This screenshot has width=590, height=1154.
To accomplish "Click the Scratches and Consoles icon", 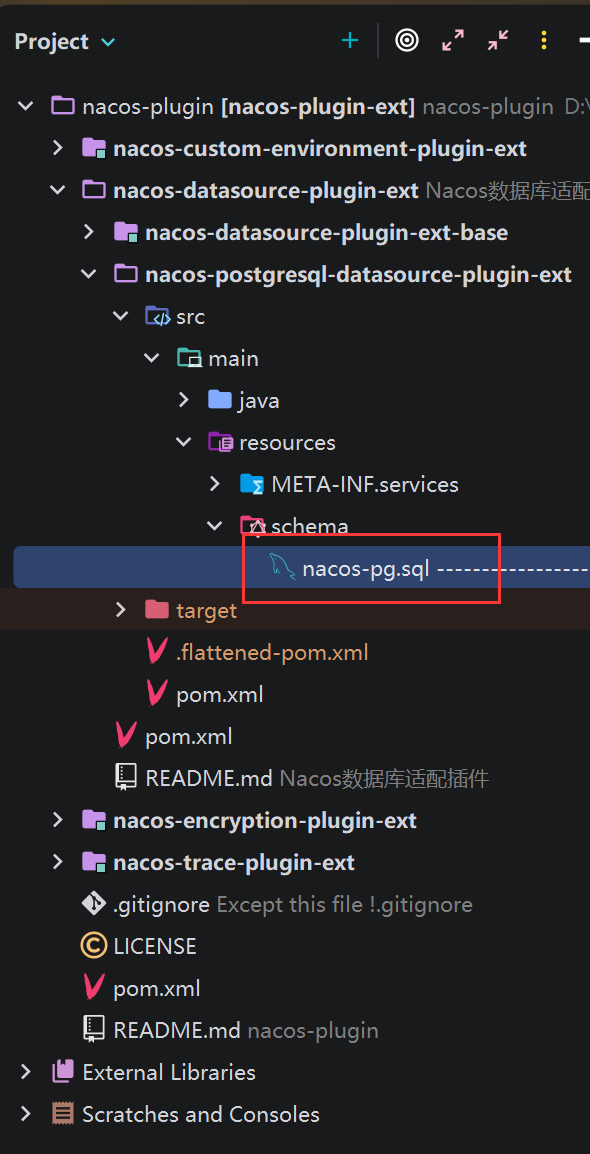I will coord(63,1113).
